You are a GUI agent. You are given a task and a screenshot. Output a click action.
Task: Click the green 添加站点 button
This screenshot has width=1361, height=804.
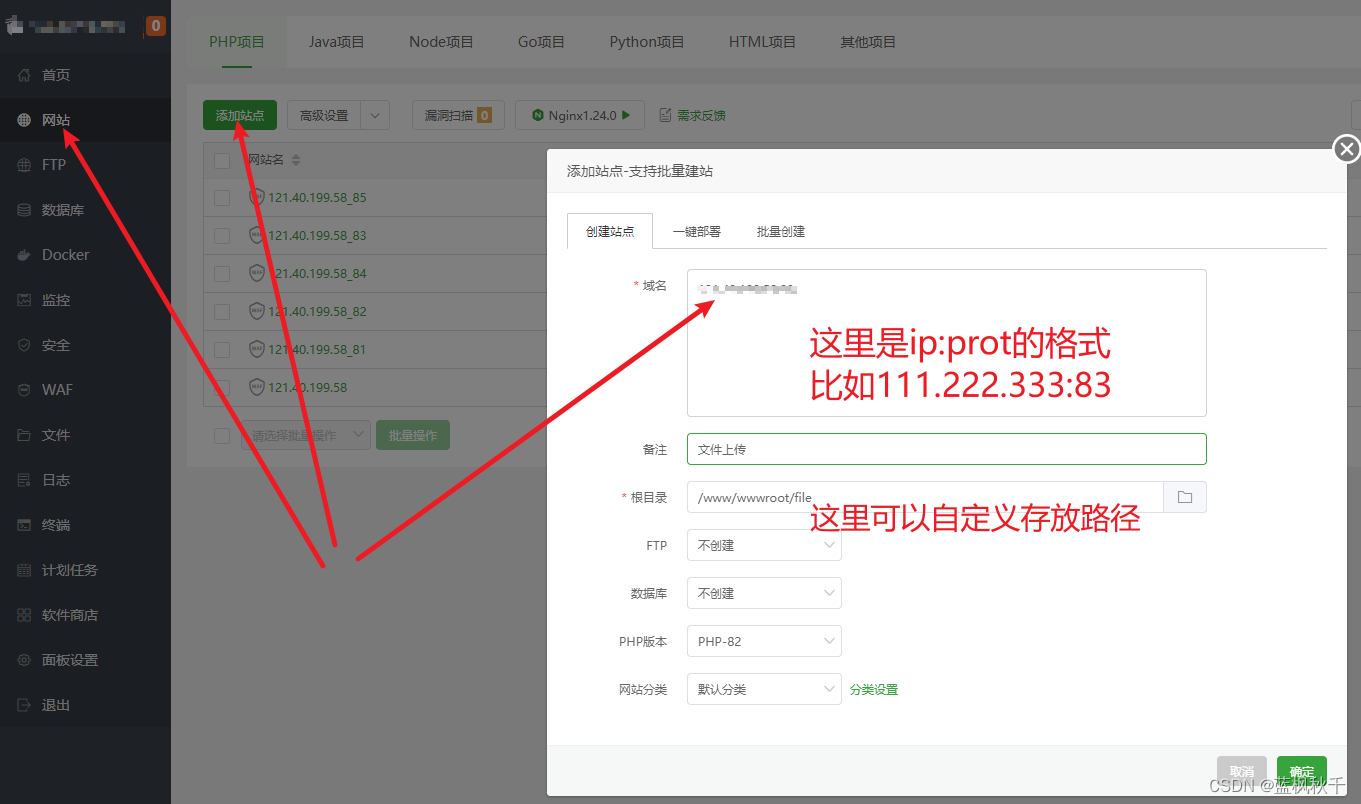(x=240, y=115)
